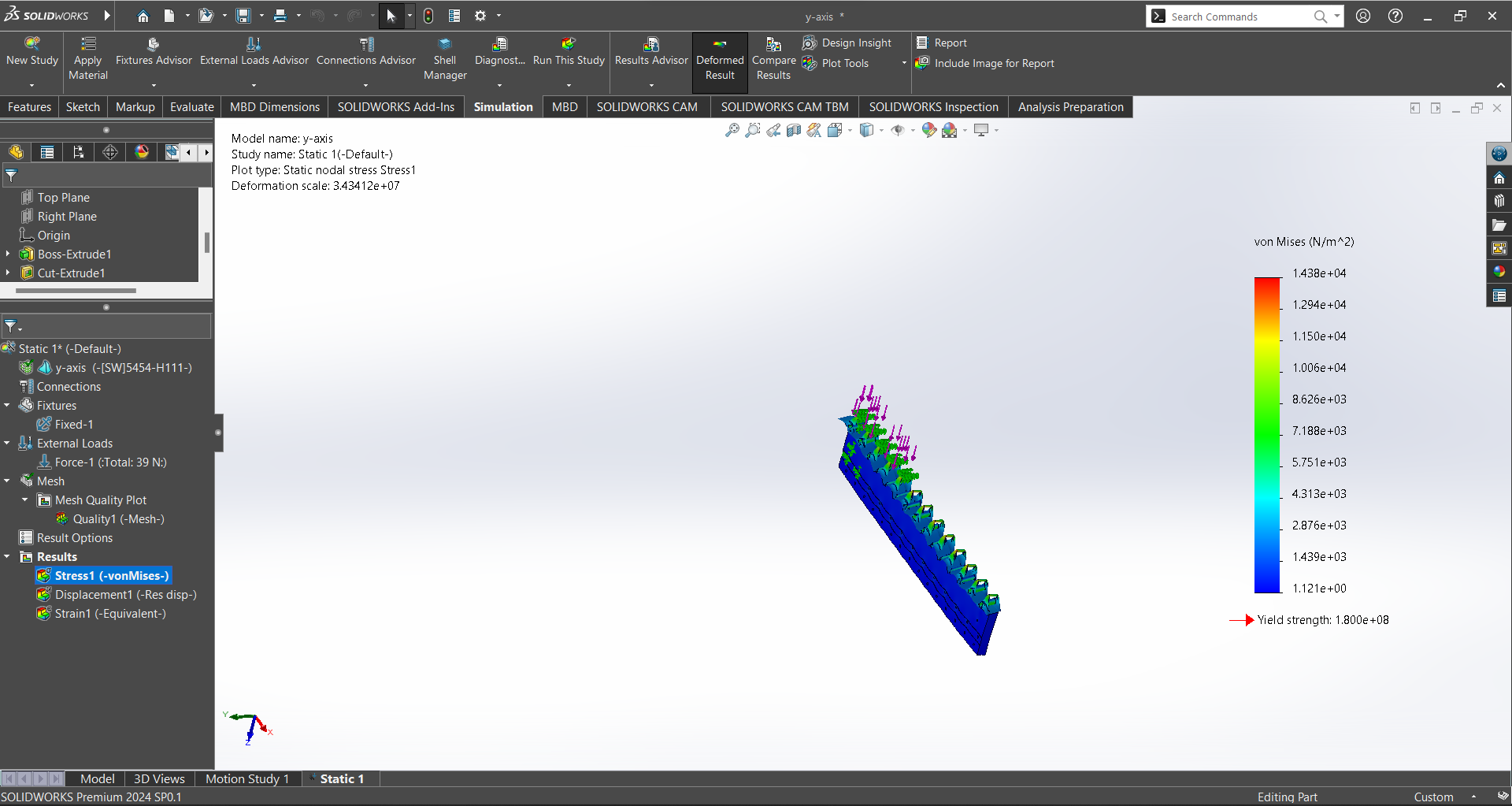Open the Evaluate ribbon tab

pyautogui.click(x=191, y=107)
